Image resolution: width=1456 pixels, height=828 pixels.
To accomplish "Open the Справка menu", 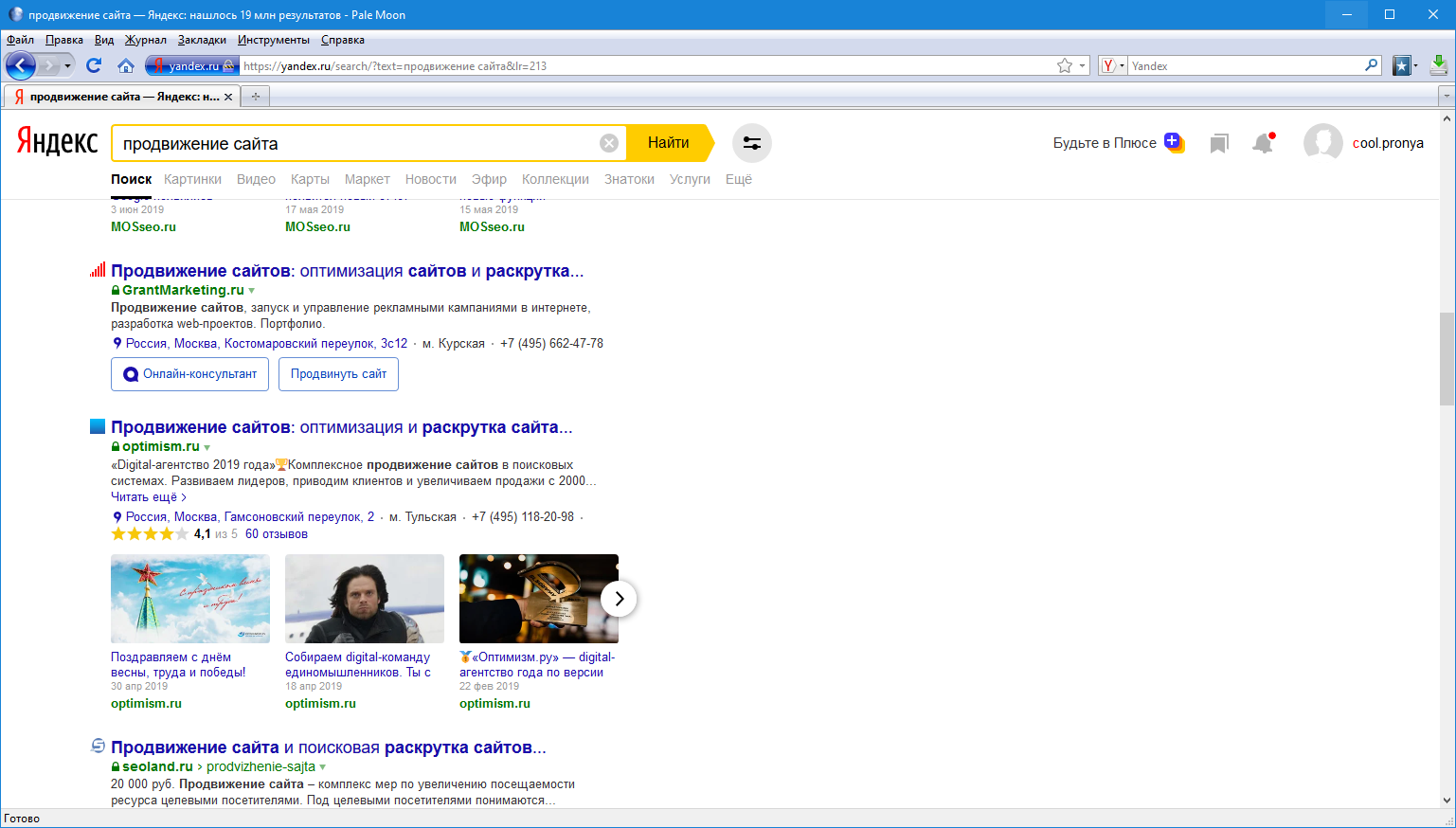I will [342, 40].
